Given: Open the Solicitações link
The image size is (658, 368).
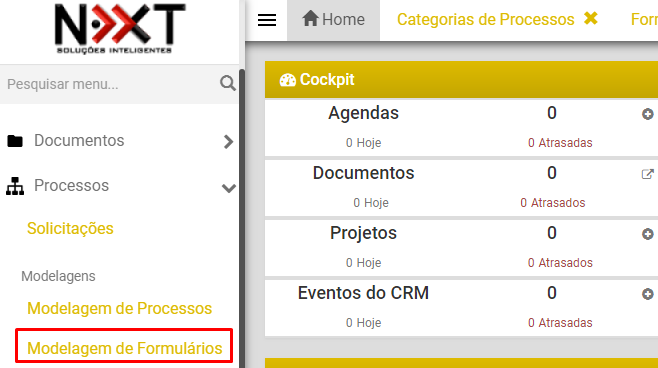Looking at the screenshot, I should [x=70, y=228].
